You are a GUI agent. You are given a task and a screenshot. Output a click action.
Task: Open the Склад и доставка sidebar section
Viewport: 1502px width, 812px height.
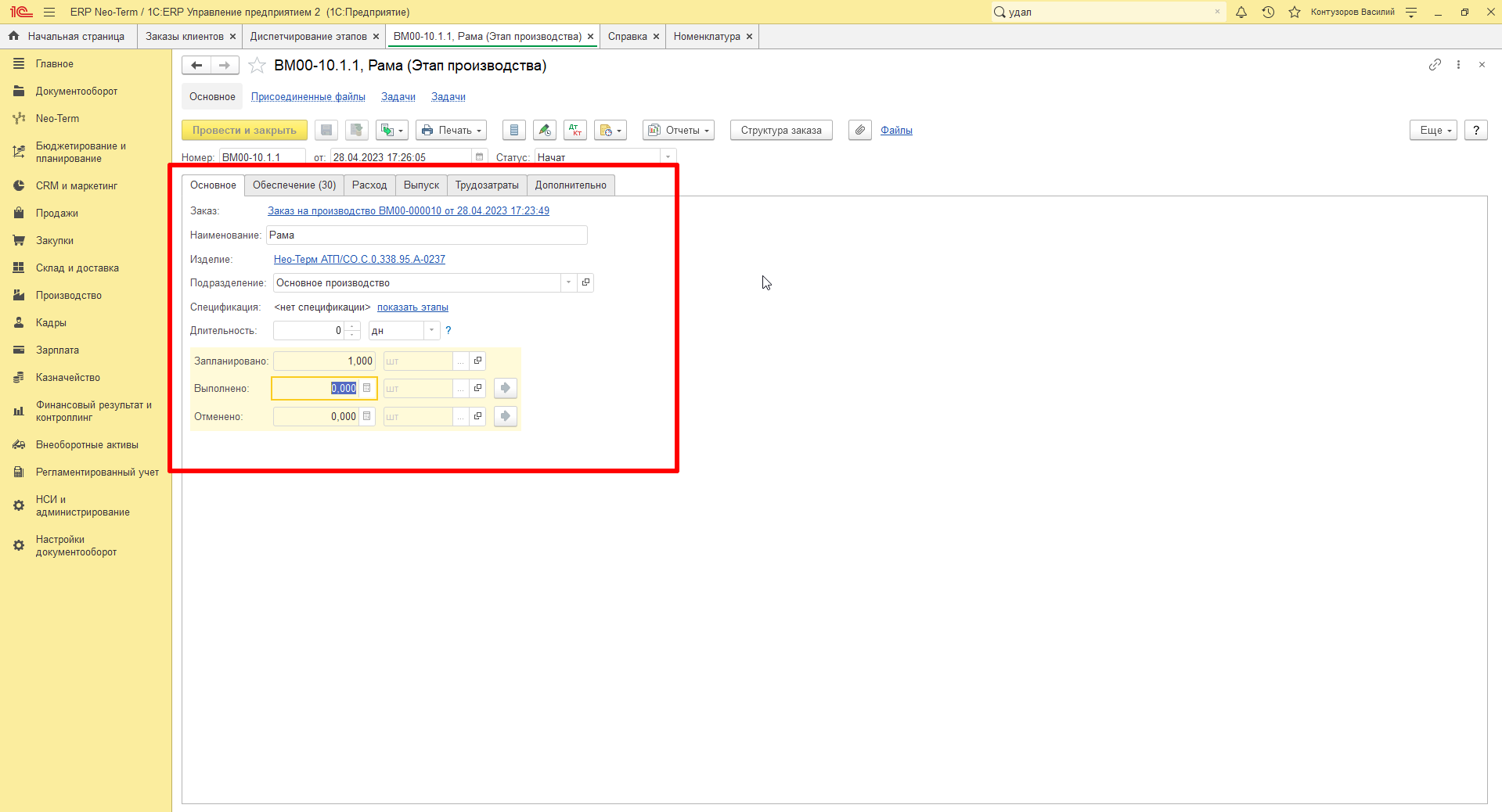coord(77,268)
